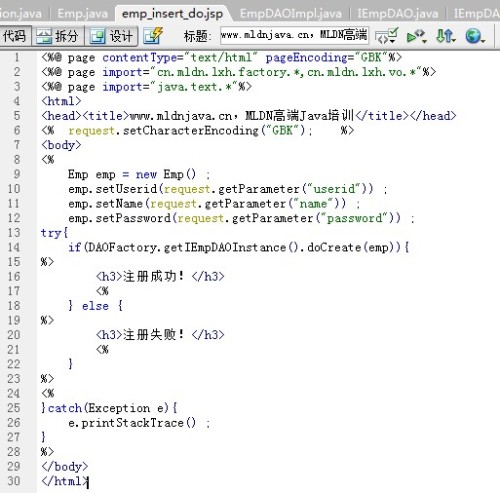Click the 注册成功 heading text line
Viewport: 500px width, 493px height.
pyautogui.click(x=160, y=276)
